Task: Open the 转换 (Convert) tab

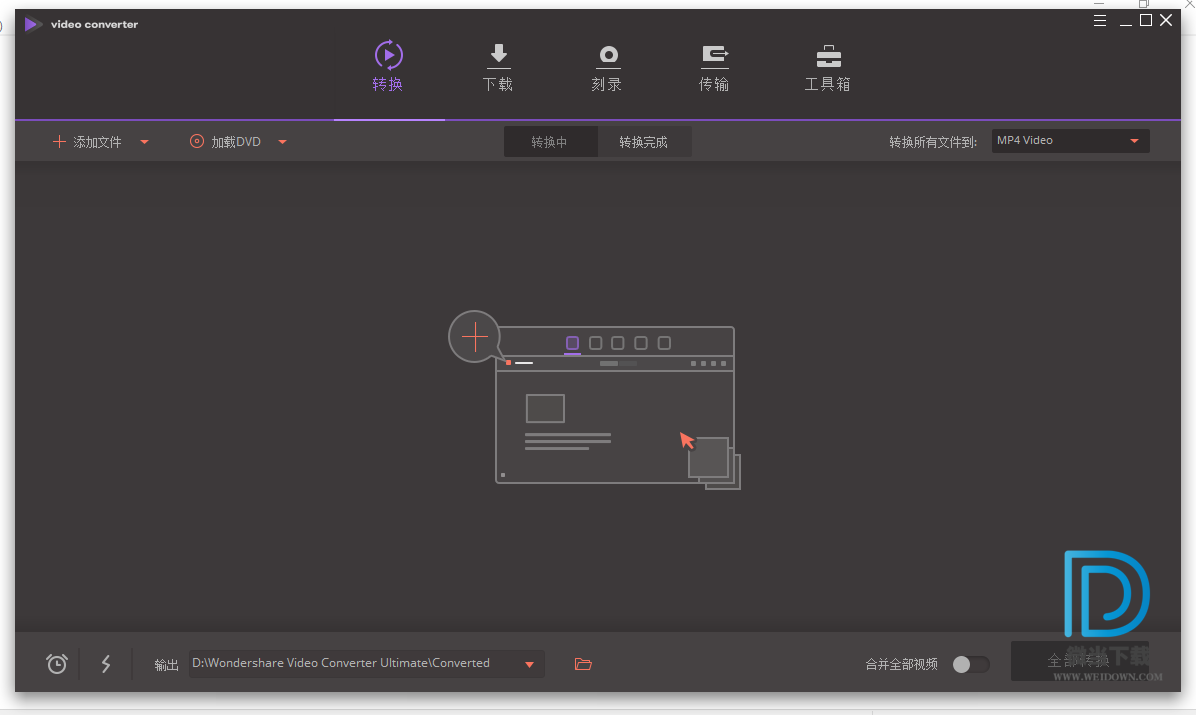Action: (x=388, y=66)
